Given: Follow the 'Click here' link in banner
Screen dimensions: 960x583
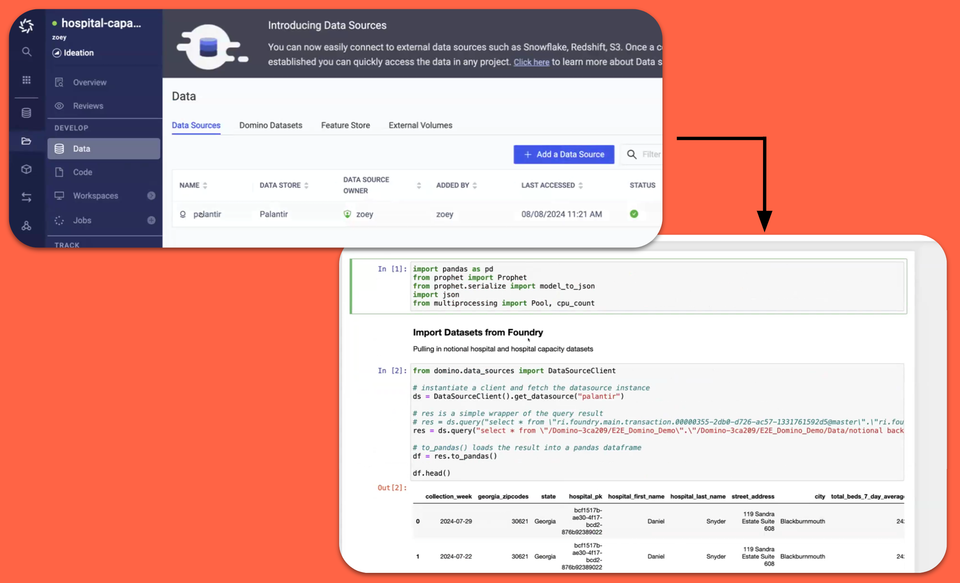Looking at the screenshot, I should (x=531, y=62).
